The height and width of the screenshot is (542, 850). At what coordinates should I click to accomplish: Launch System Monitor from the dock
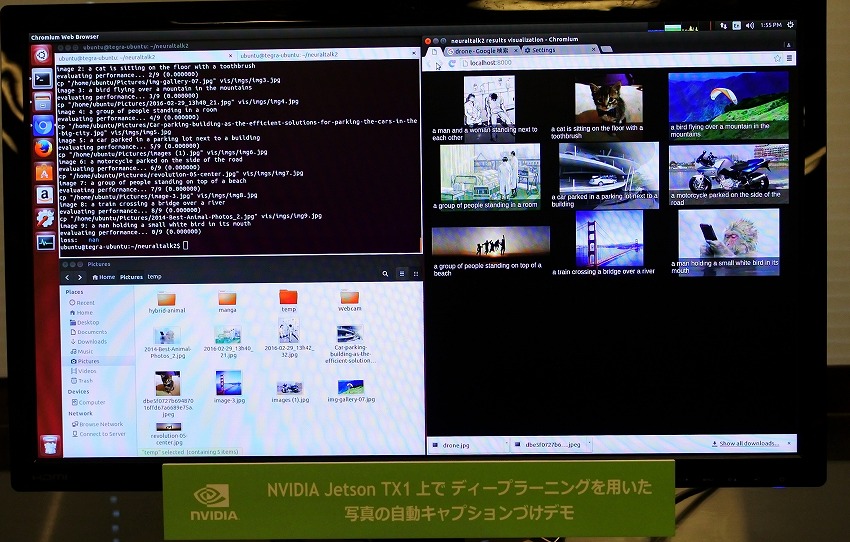(x=45, y=241)
